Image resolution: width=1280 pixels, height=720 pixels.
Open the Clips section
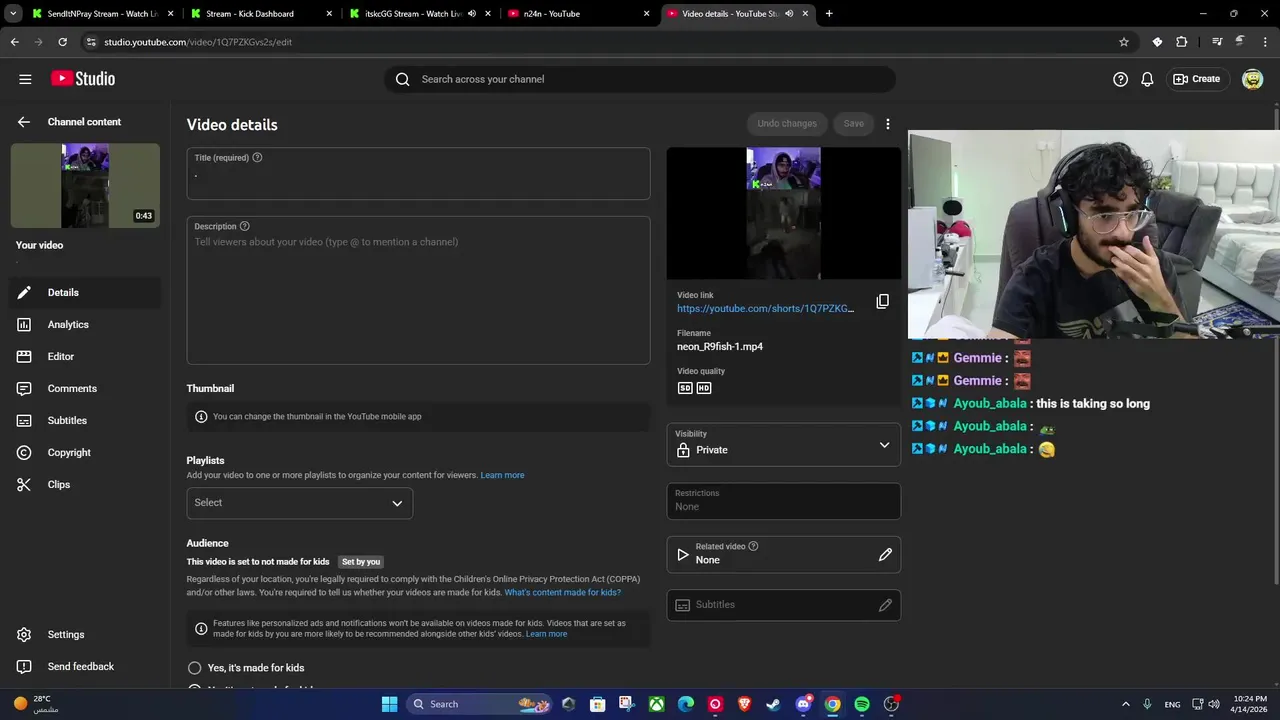pyautogui.click(x=85, y=484)
